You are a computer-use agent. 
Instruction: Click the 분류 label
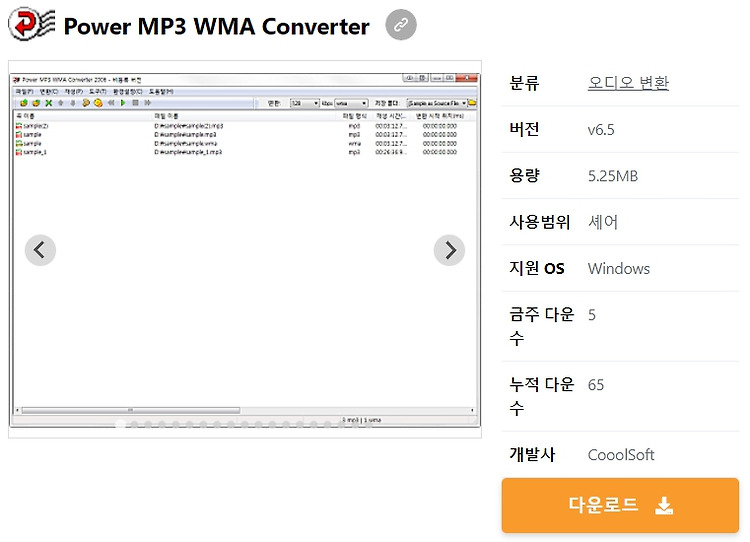point(524,83)
